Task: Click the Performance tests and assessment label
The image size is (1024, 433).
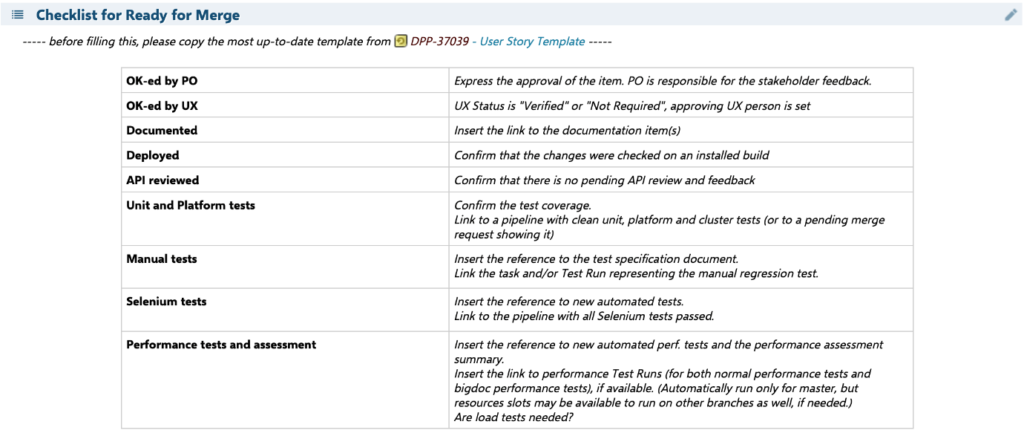Action: 221,344
